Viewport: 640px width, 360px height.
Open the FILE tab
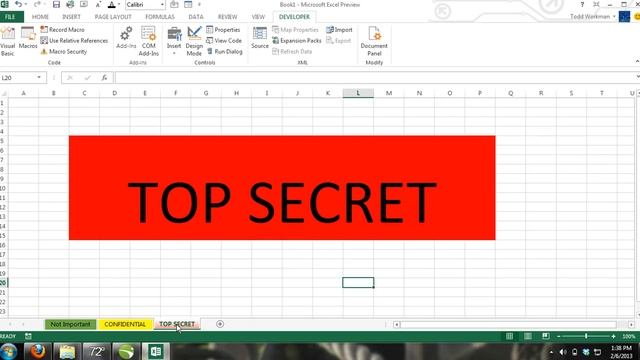pyautogui.click(x=11, y=17)
